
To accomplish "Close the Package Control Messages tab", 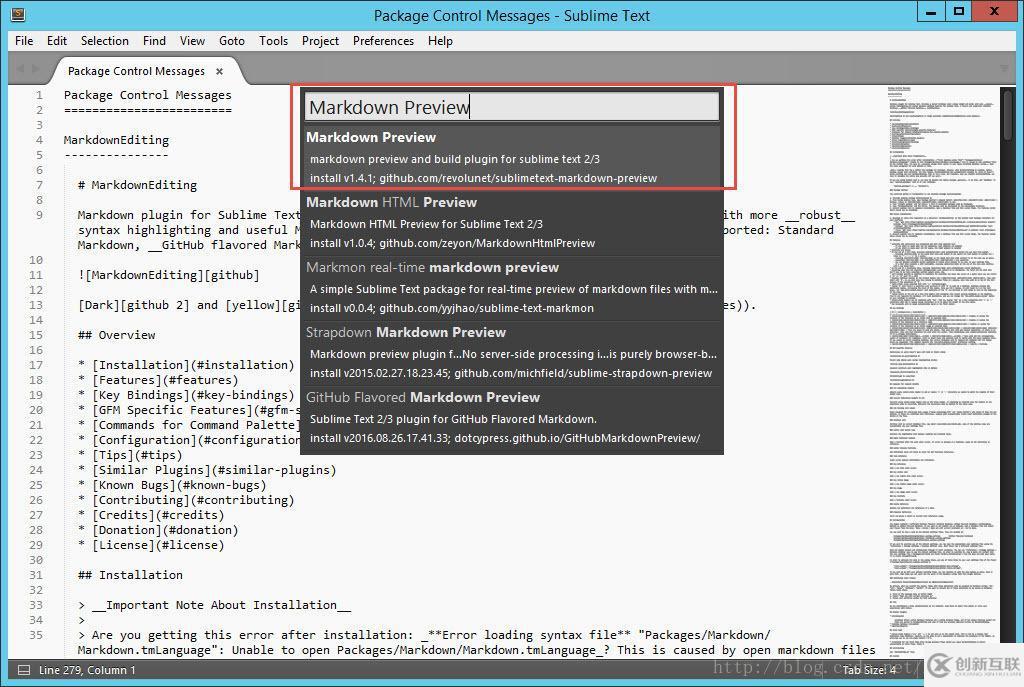I will pyautogui.click(x=219, y=71).
